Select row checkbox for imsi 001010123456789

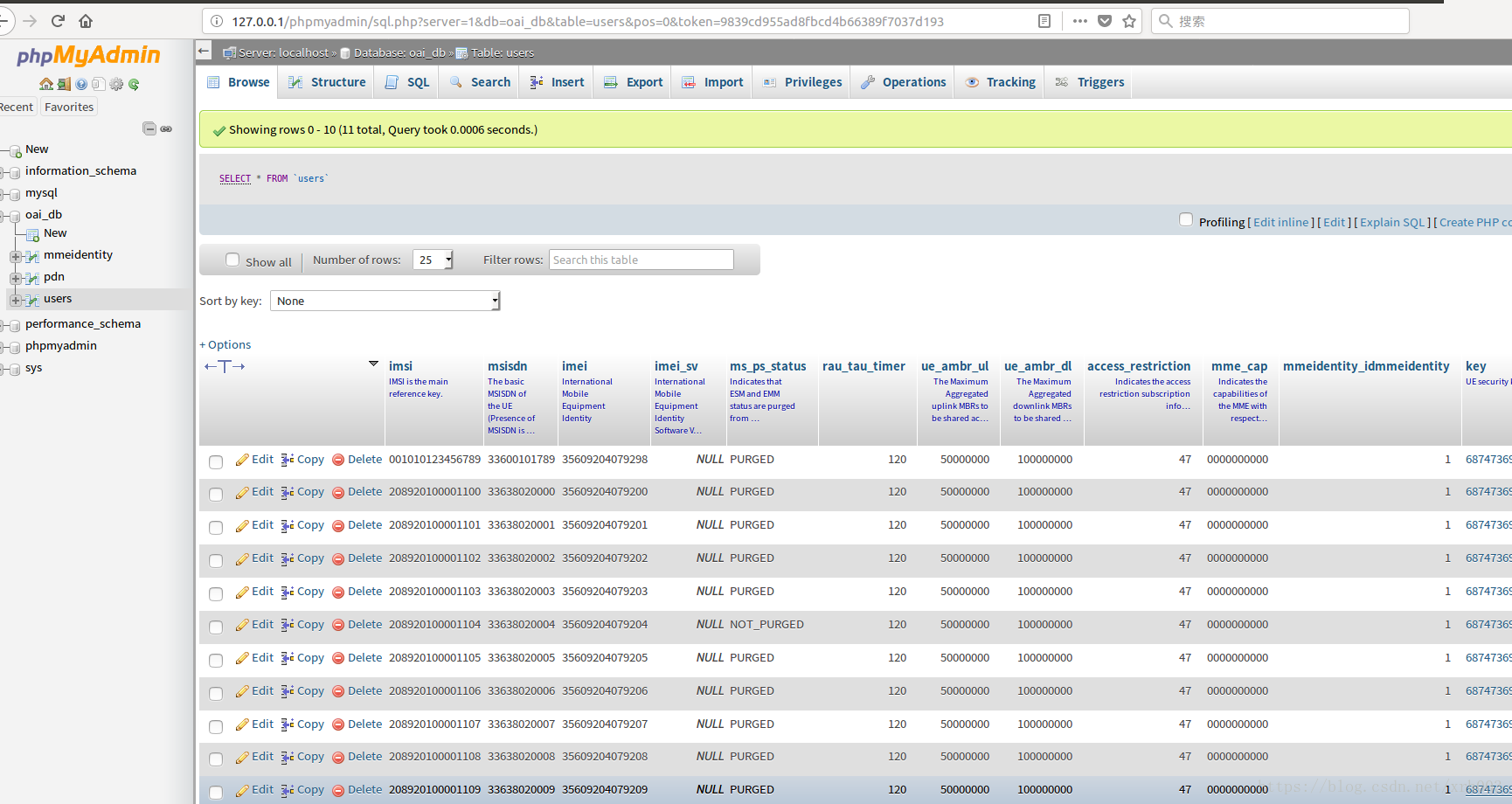216,461
